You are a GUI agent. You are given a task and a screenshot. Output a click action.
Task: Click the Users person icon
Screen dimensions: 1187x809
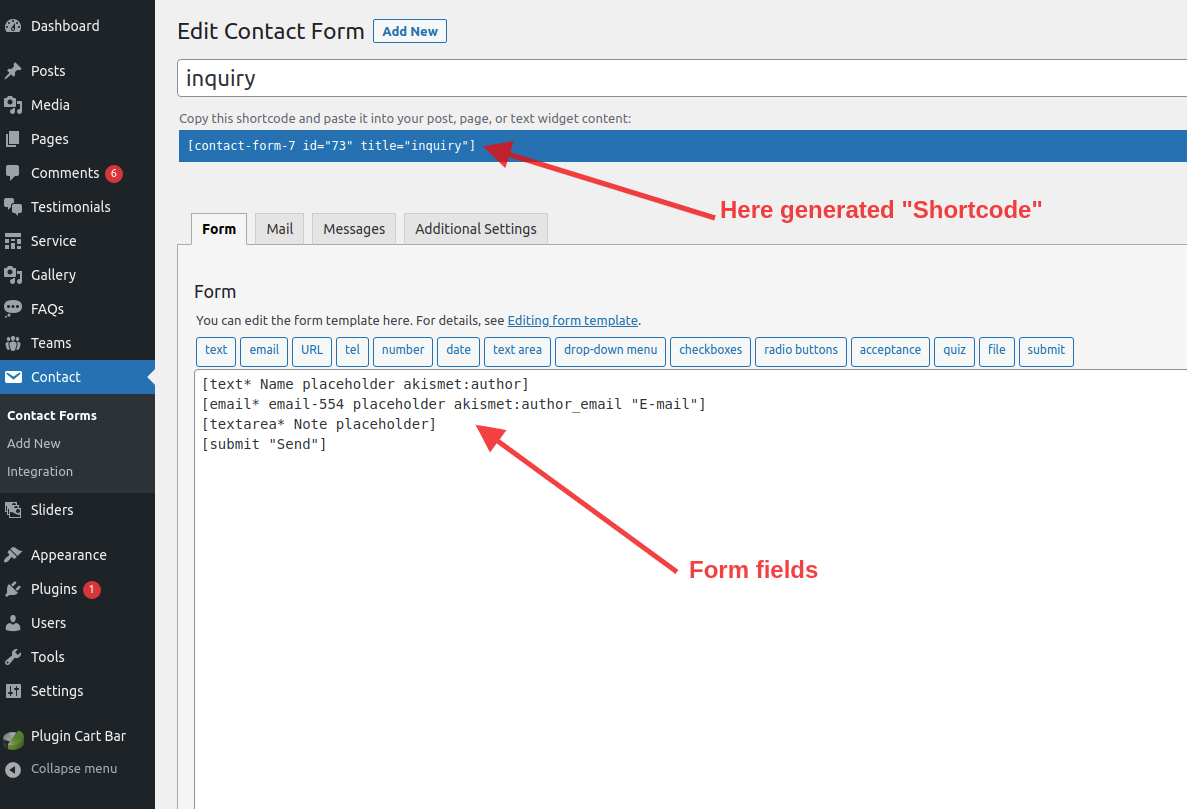tap(13, 623)
